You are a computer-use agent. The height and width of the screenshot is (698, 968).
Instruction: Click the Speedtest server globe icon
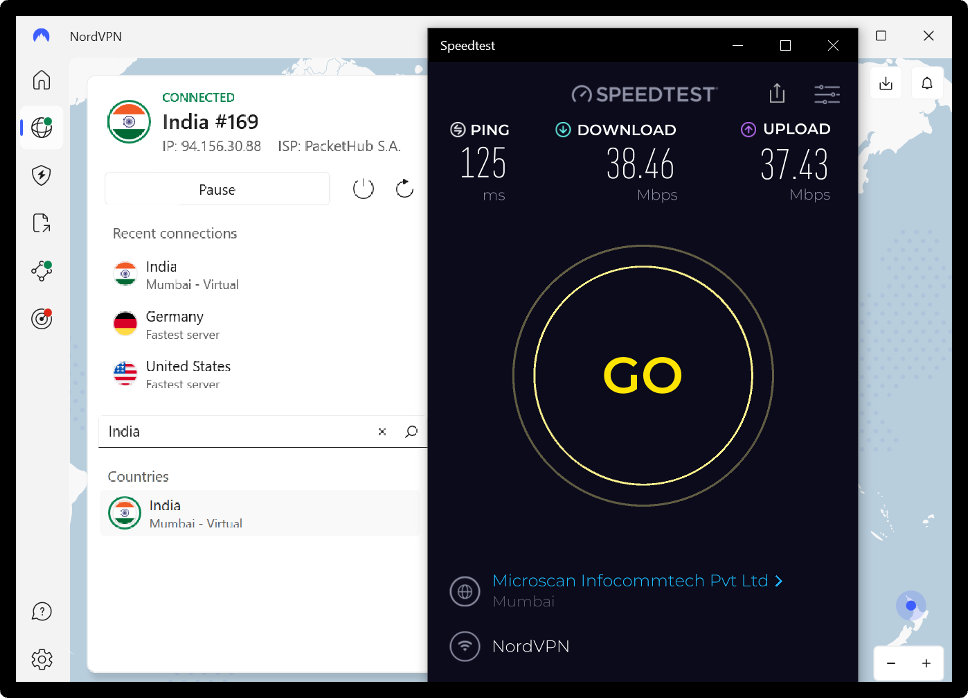pos(465,591)
